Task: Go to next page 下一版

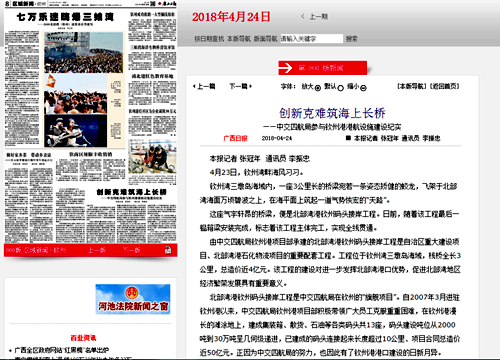Action: point(131,250)
